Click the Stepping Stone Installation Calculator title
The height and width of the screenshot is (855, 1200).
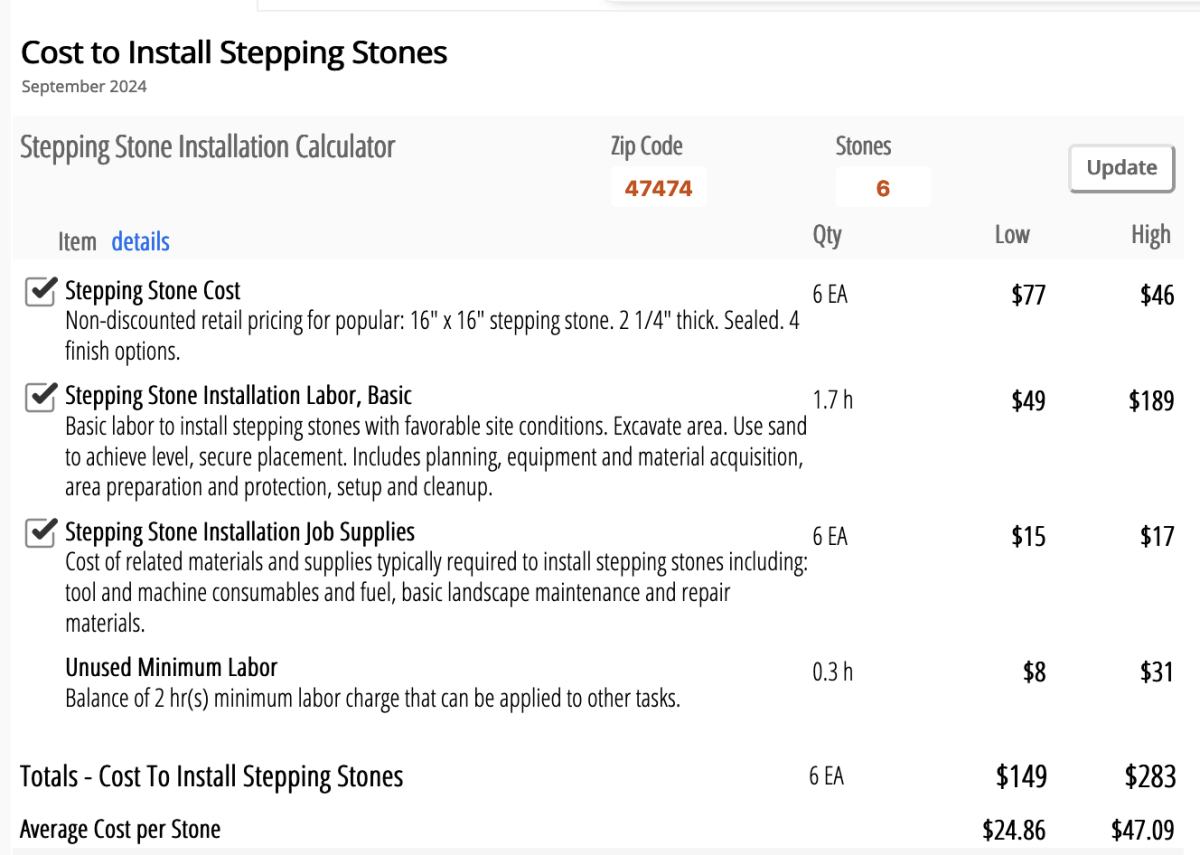[207, 148]
